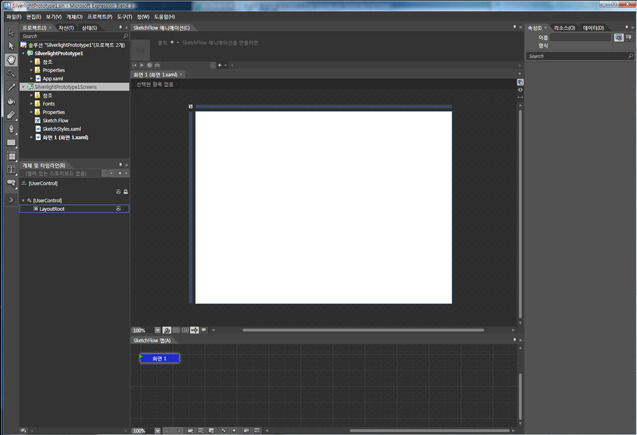Open the 도움말(H) menu
637x435 pixels.
(165, 17)
